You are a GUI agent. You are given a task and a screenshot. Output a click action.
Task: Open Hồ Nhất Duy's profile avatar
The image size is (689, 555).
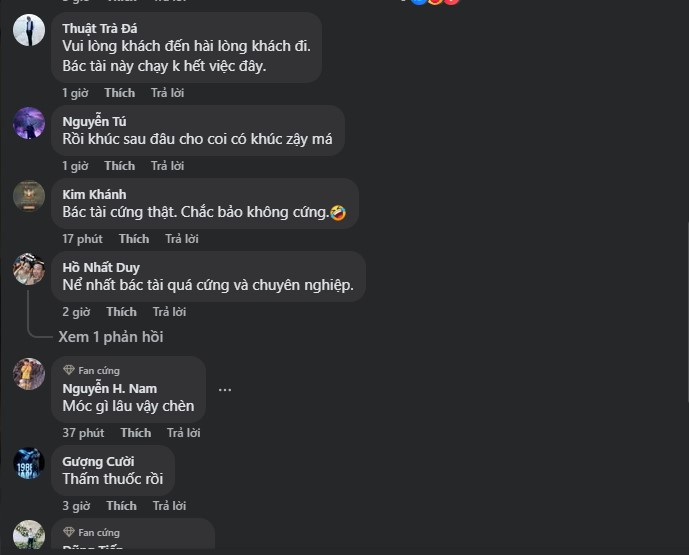(x=29, y=269)
